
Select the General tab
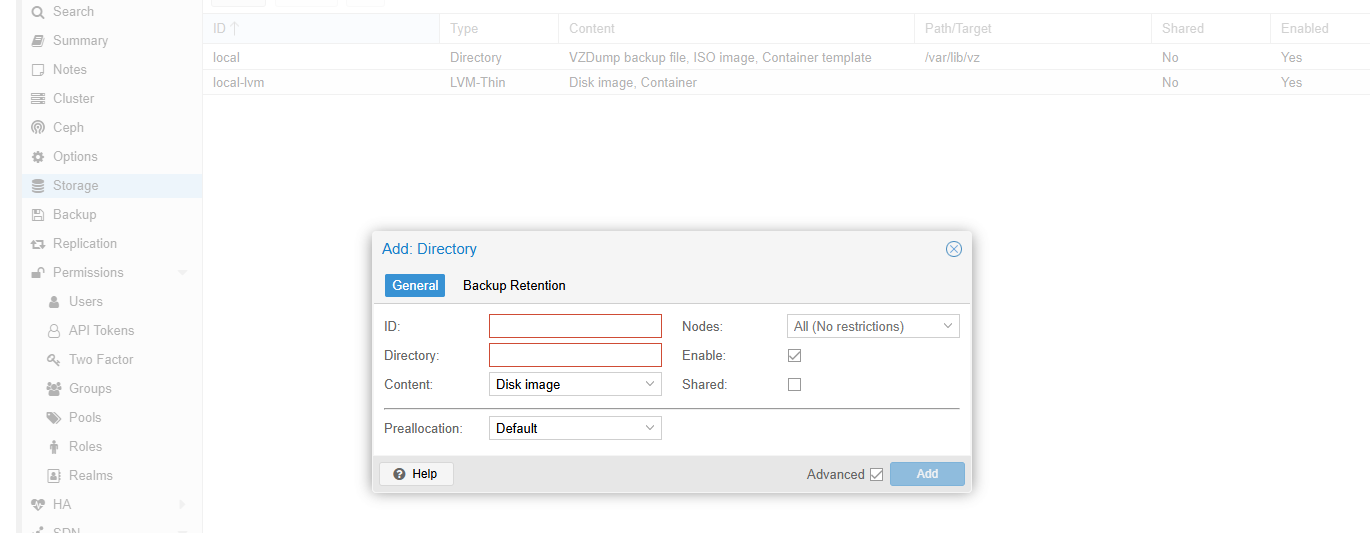tap(415, 286)
